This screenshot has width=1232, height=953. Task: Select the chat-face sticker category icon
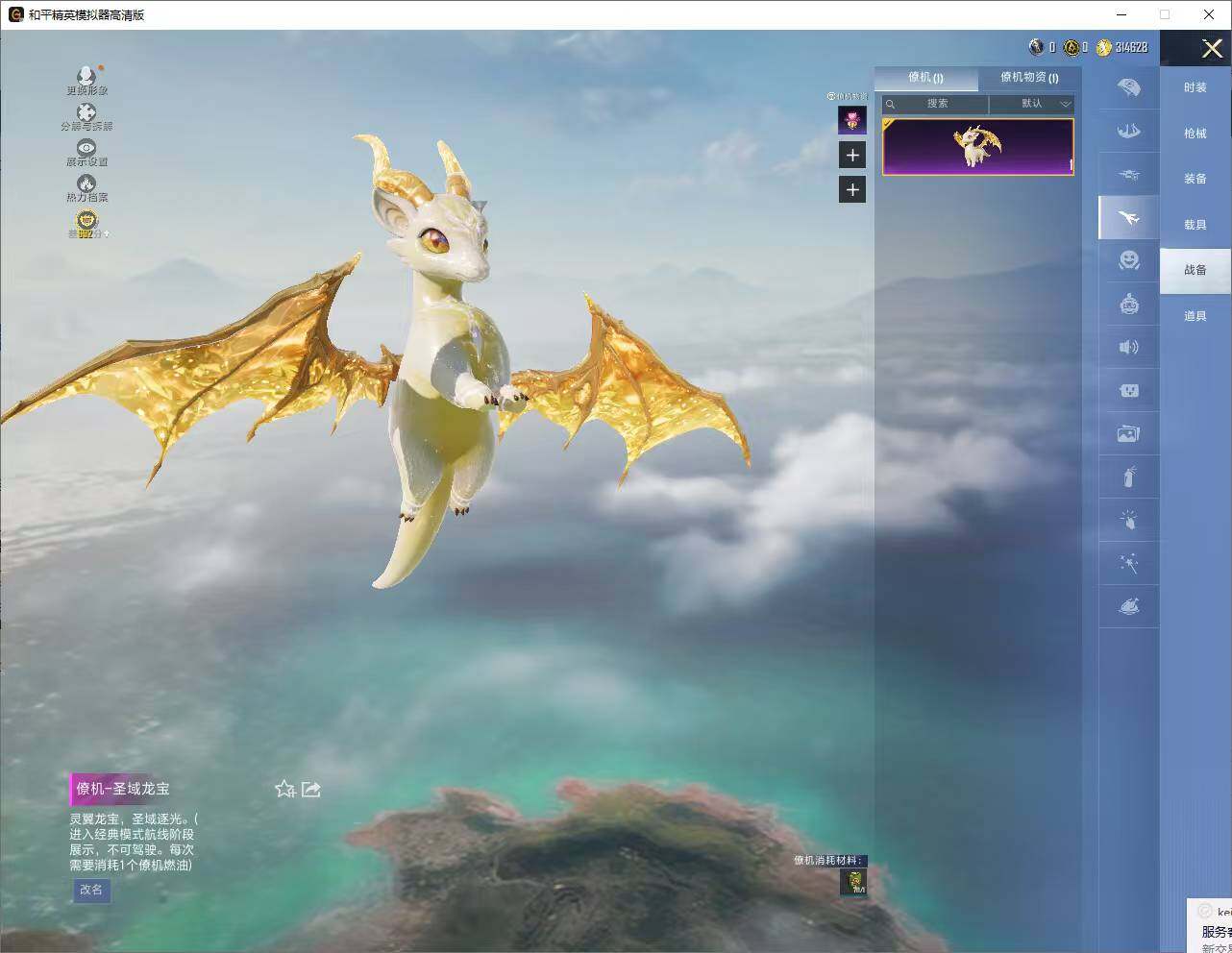(1129, 390)
